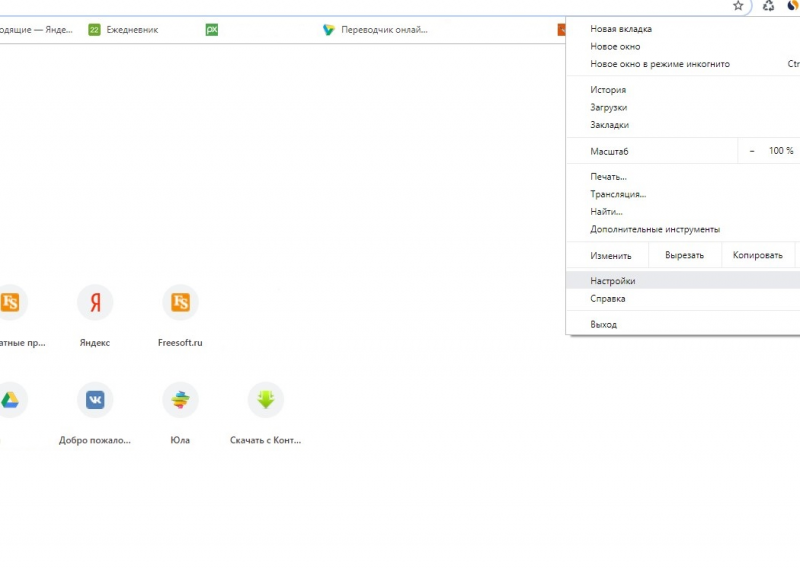Open the Яндекс shortcut tile
Screen dimensions: 800x569
pyautogui.click(x=95, y=316)
